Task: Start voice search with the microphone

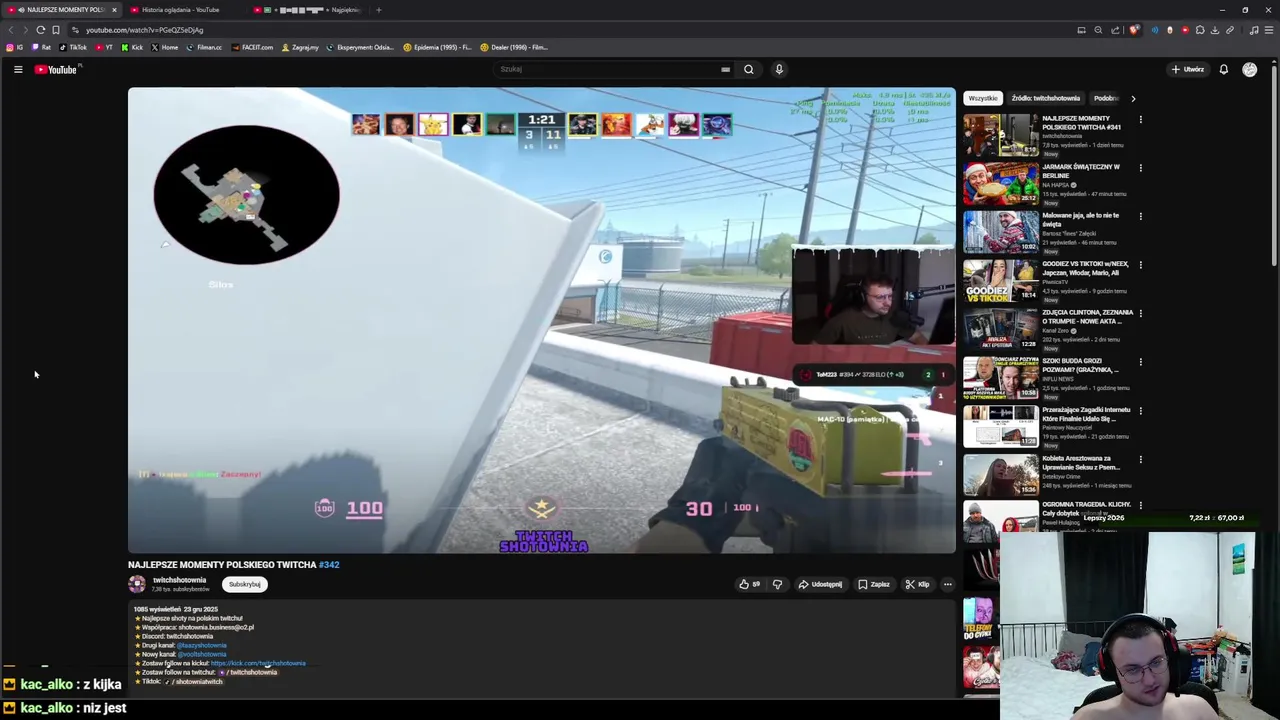Action: [x=779, y=69]
